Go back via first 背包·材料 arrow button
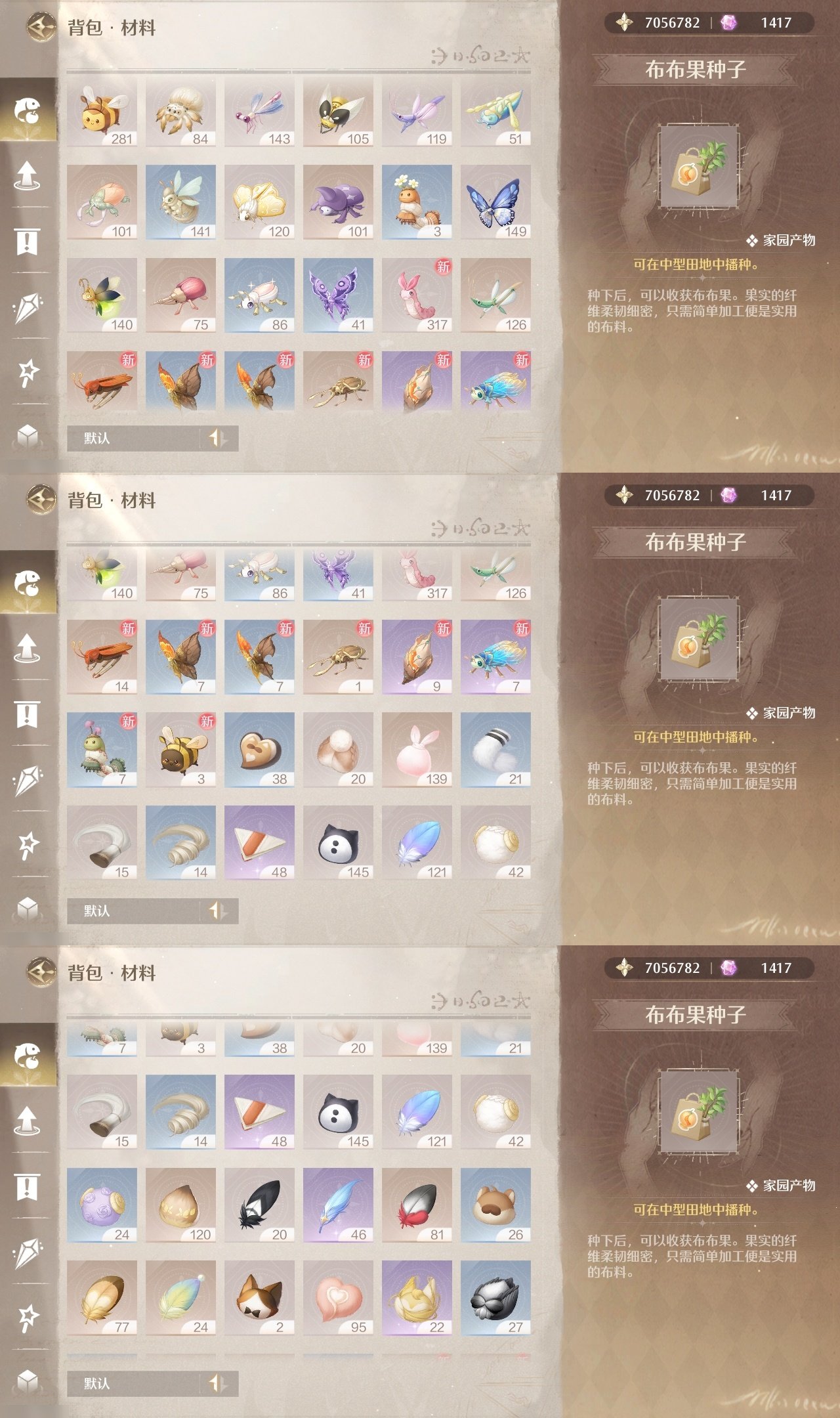This screenshot has width=840, height=1418. 41,27
